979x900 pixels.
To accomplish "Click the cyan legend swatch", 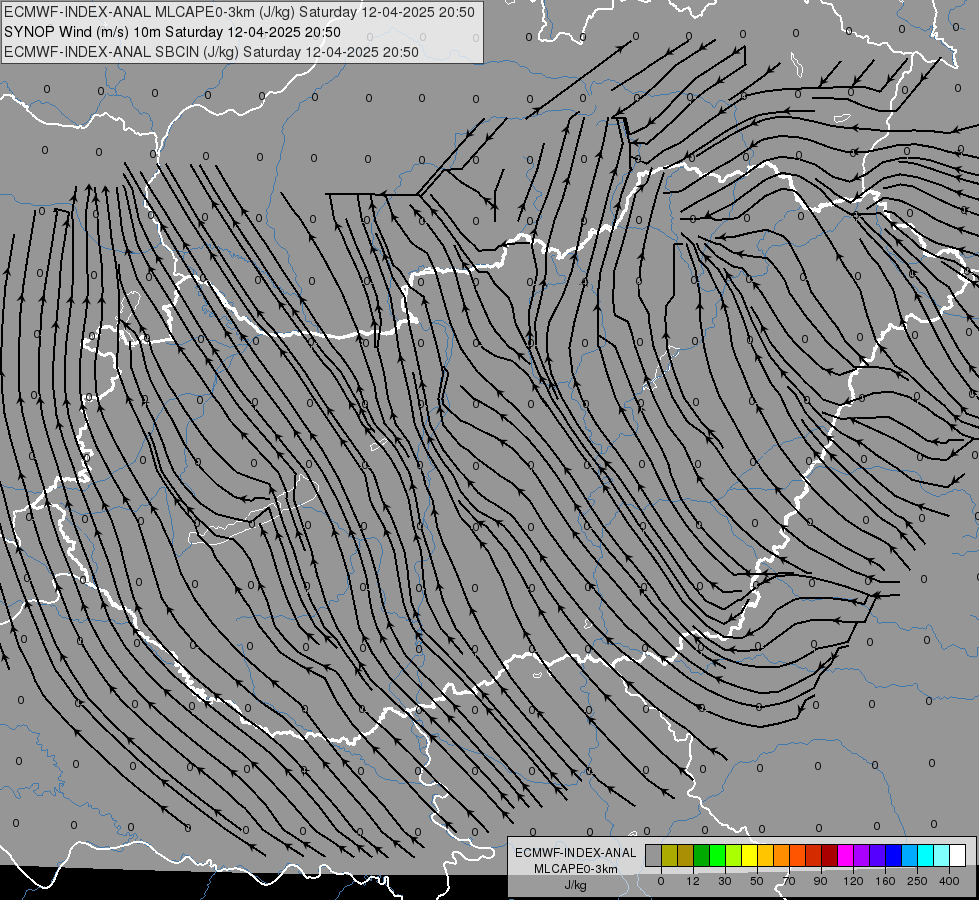I will tap(926, 855).
